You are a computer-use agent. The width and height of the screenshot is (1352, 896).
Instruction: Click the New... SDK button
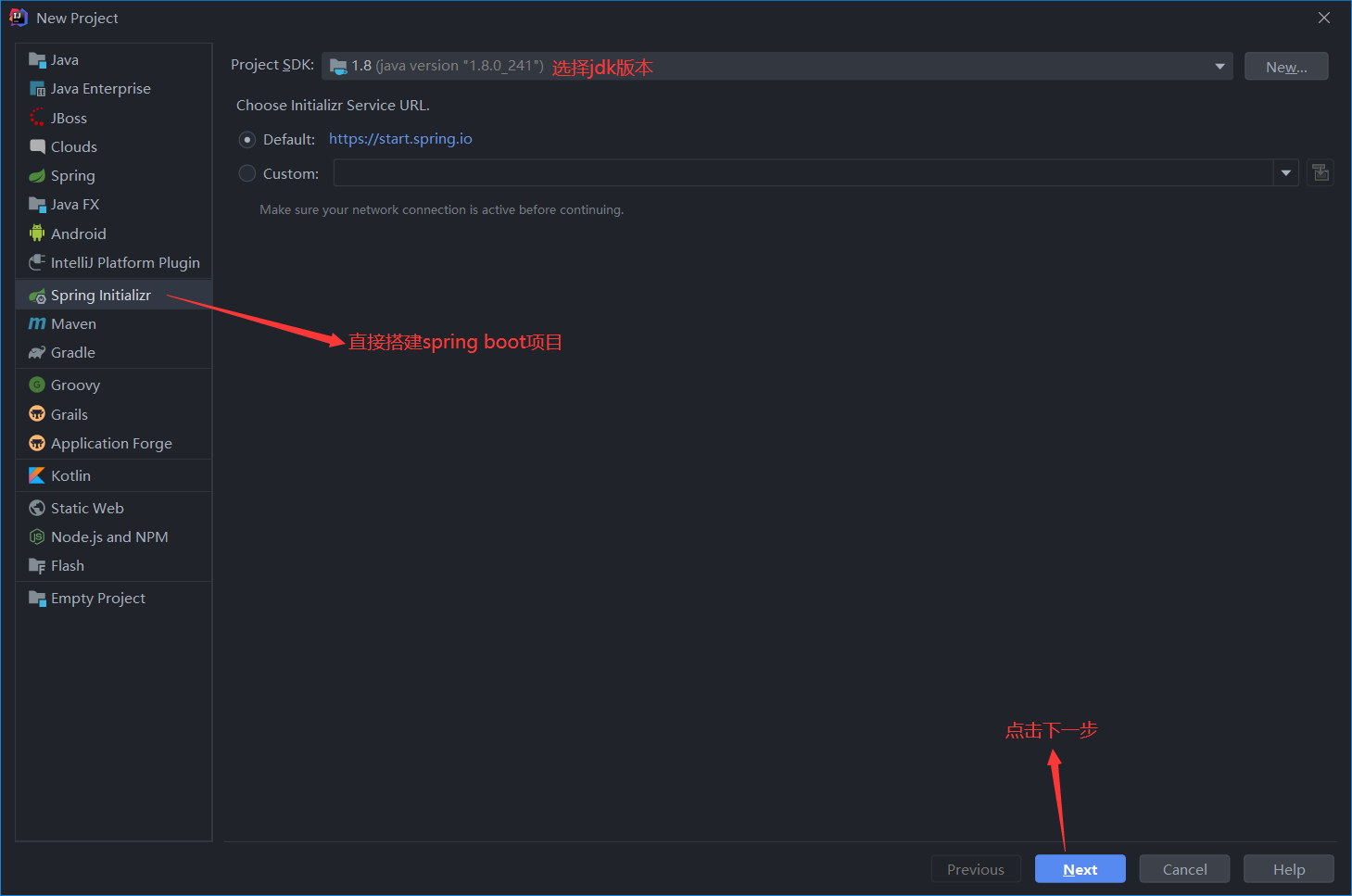pyautogui.click(x=1286, y=67)
